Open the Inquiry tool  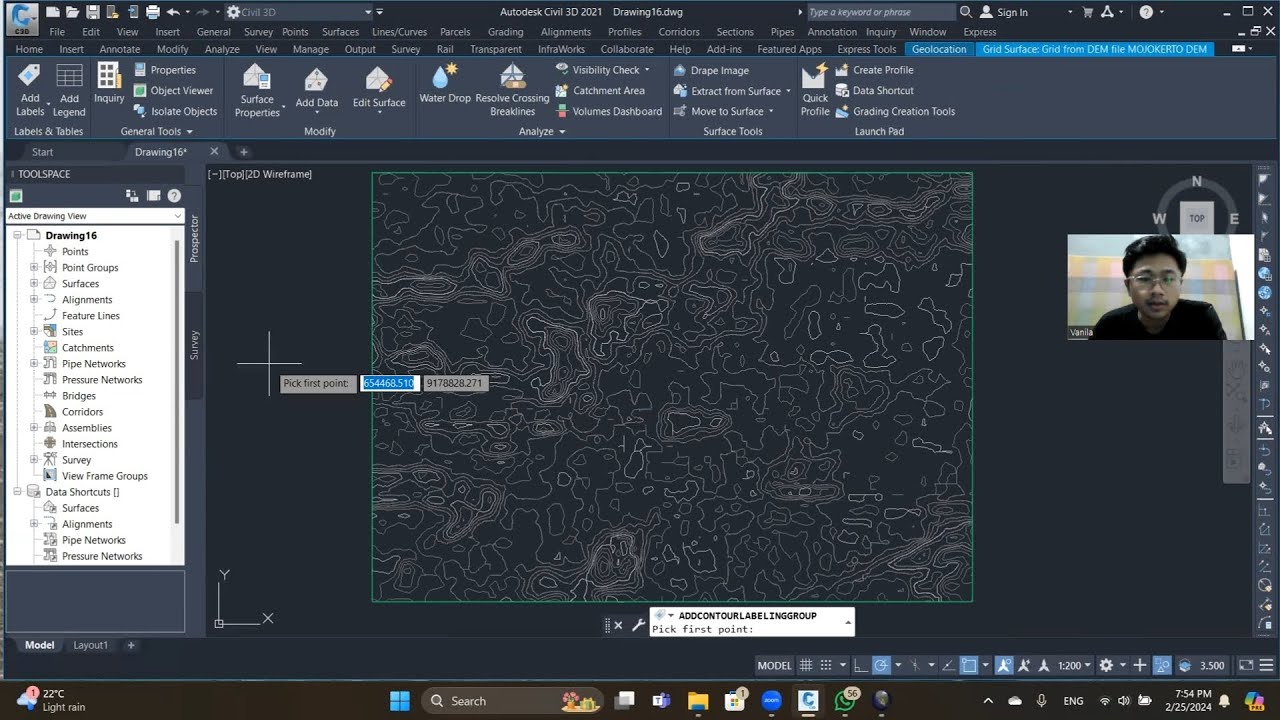109,84
